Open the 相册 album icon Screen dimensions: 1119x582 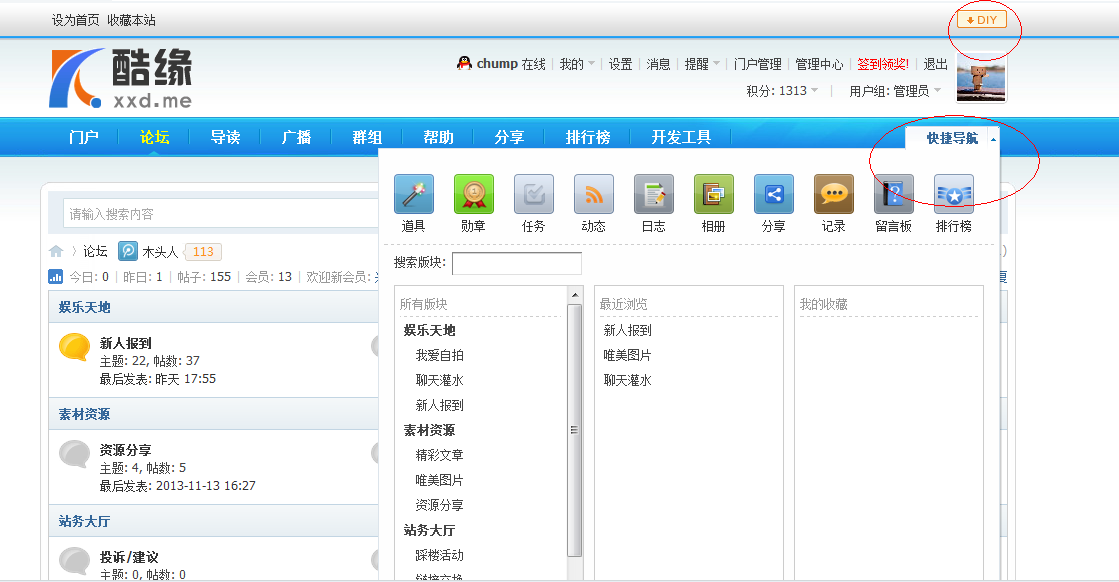pos(714,194)
